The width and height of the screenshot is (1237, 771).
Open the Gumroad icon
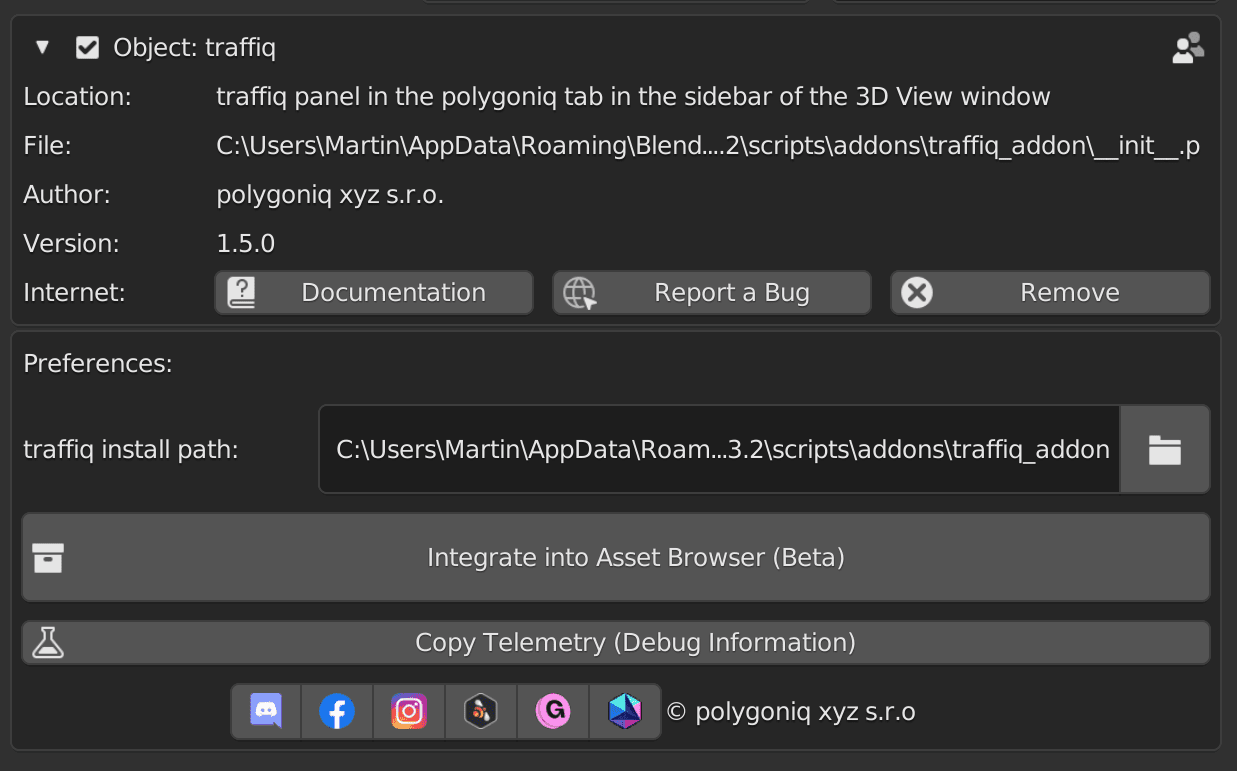tap(552, 711)
